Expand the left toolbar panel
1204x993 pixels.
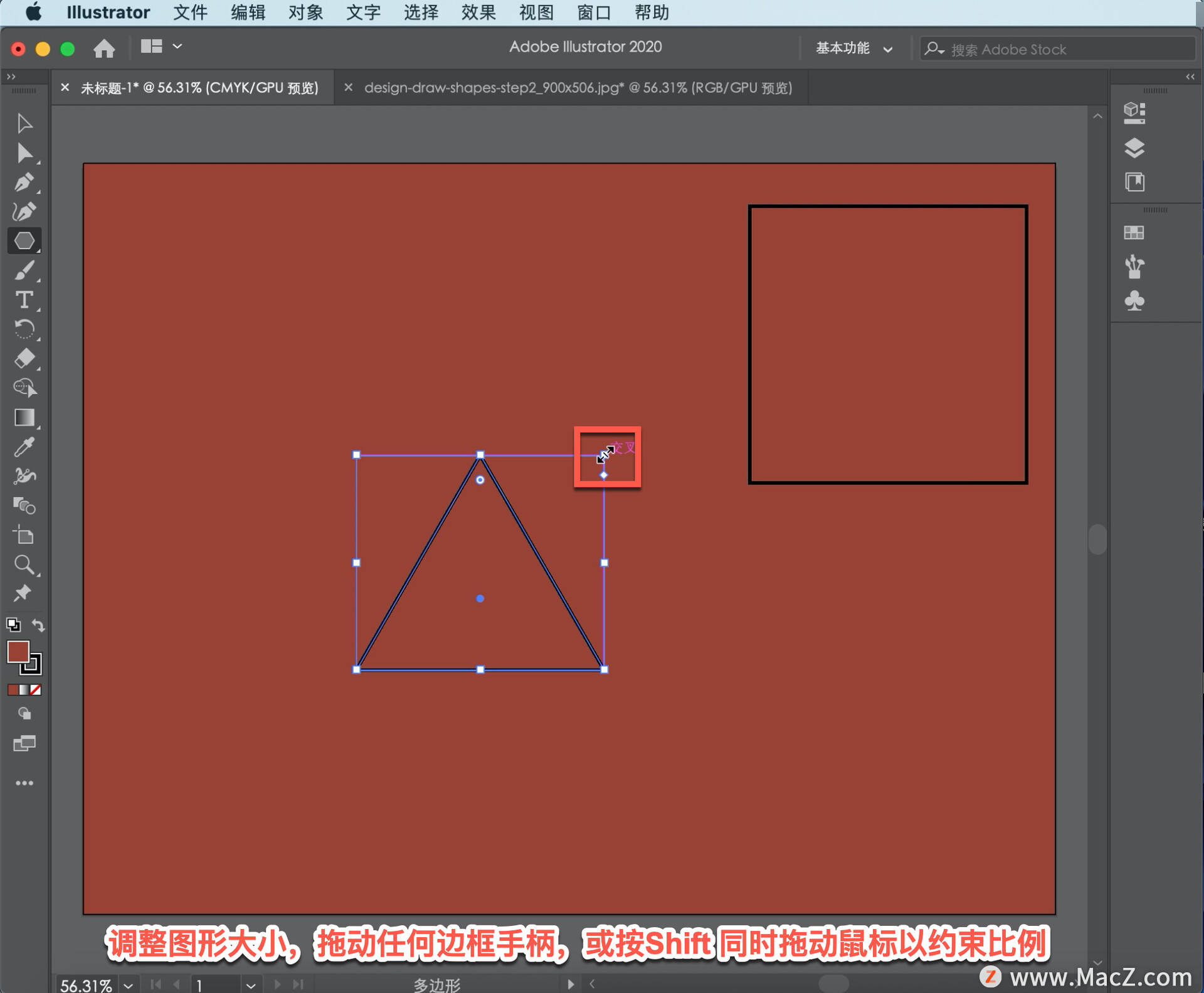click(11, 77)
